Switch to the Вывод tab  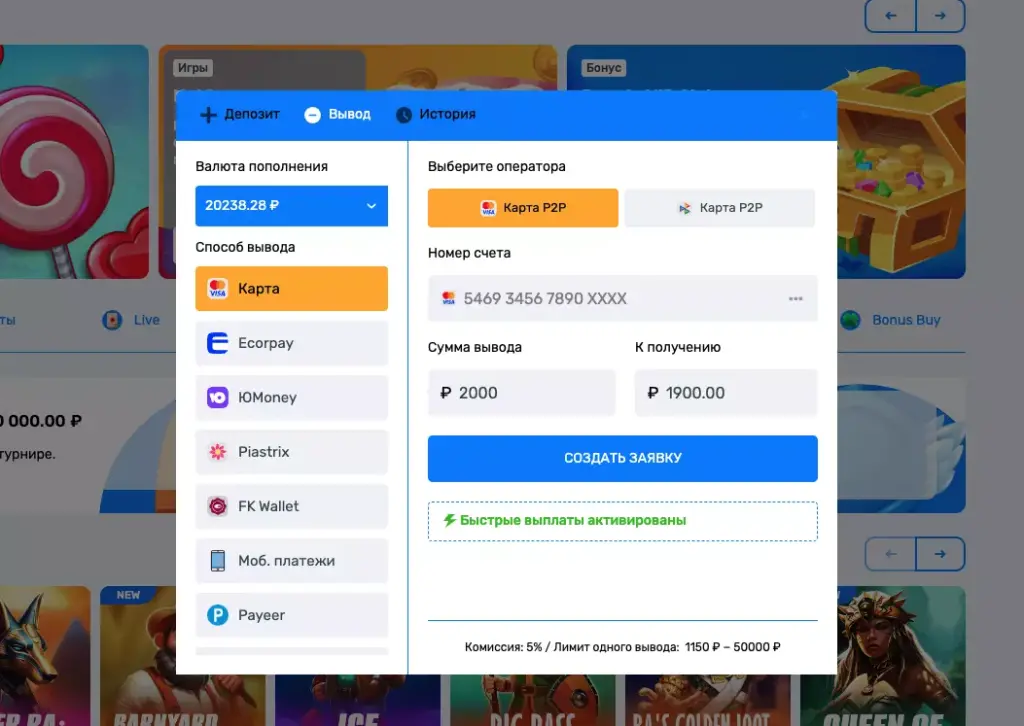(x=338, y=115)
